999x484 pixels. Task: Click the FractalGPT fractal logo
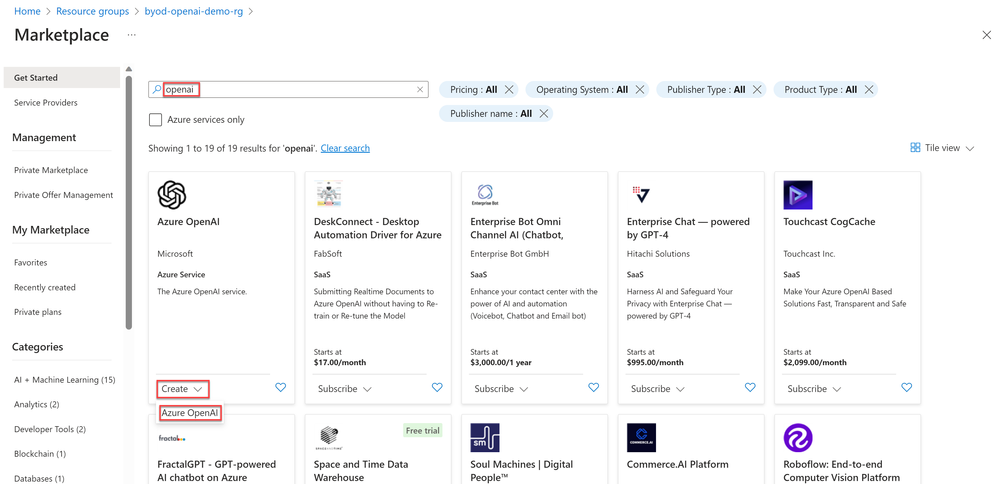[171, 438]
